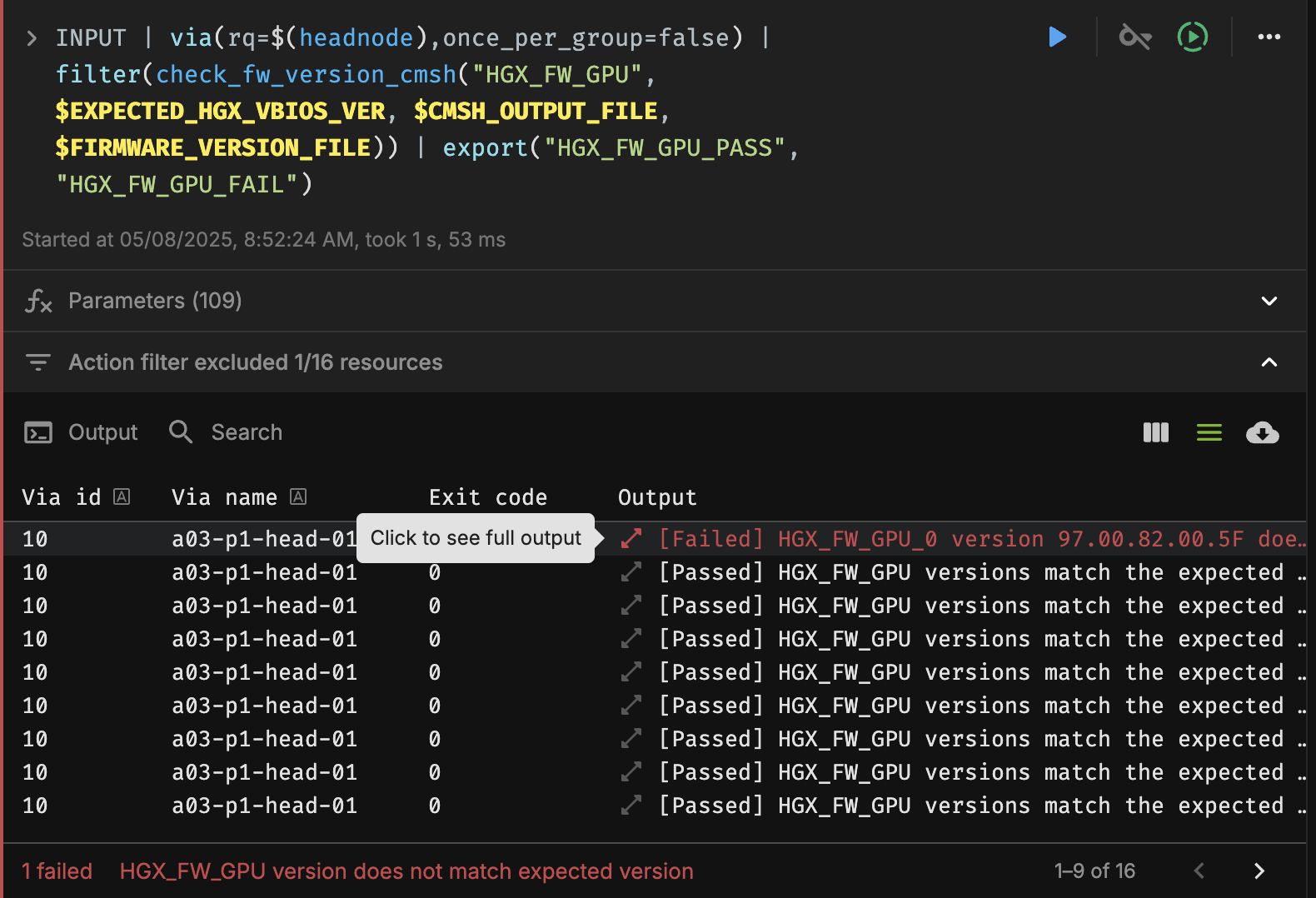The image size is (1316, 898).
Task: Click the export keyword in the command
Action: 486,148
